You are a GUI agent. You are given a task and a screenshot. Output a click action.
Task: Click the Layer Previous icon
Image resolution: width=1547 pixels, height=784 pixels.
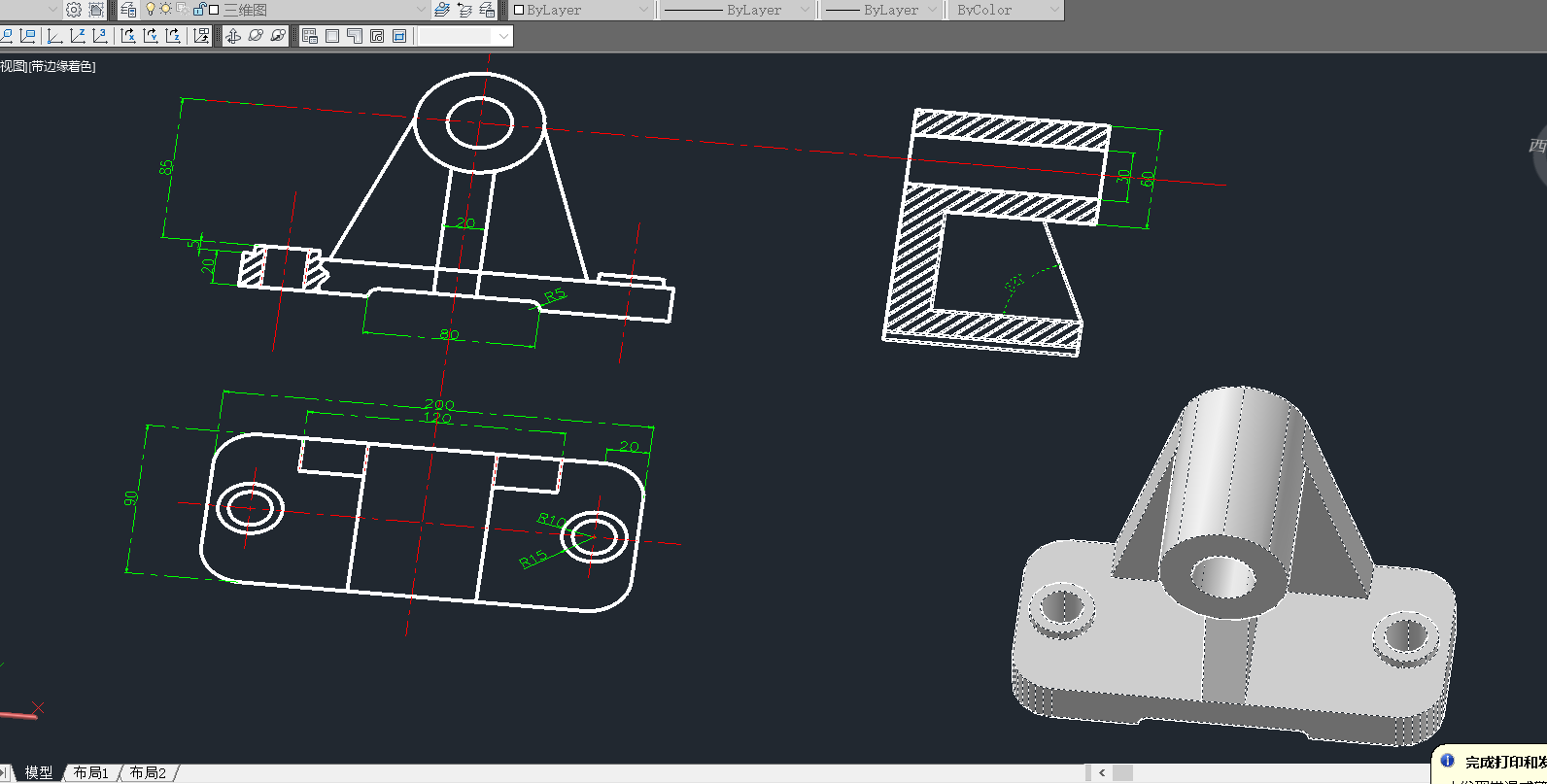click(x=464, y=10)
